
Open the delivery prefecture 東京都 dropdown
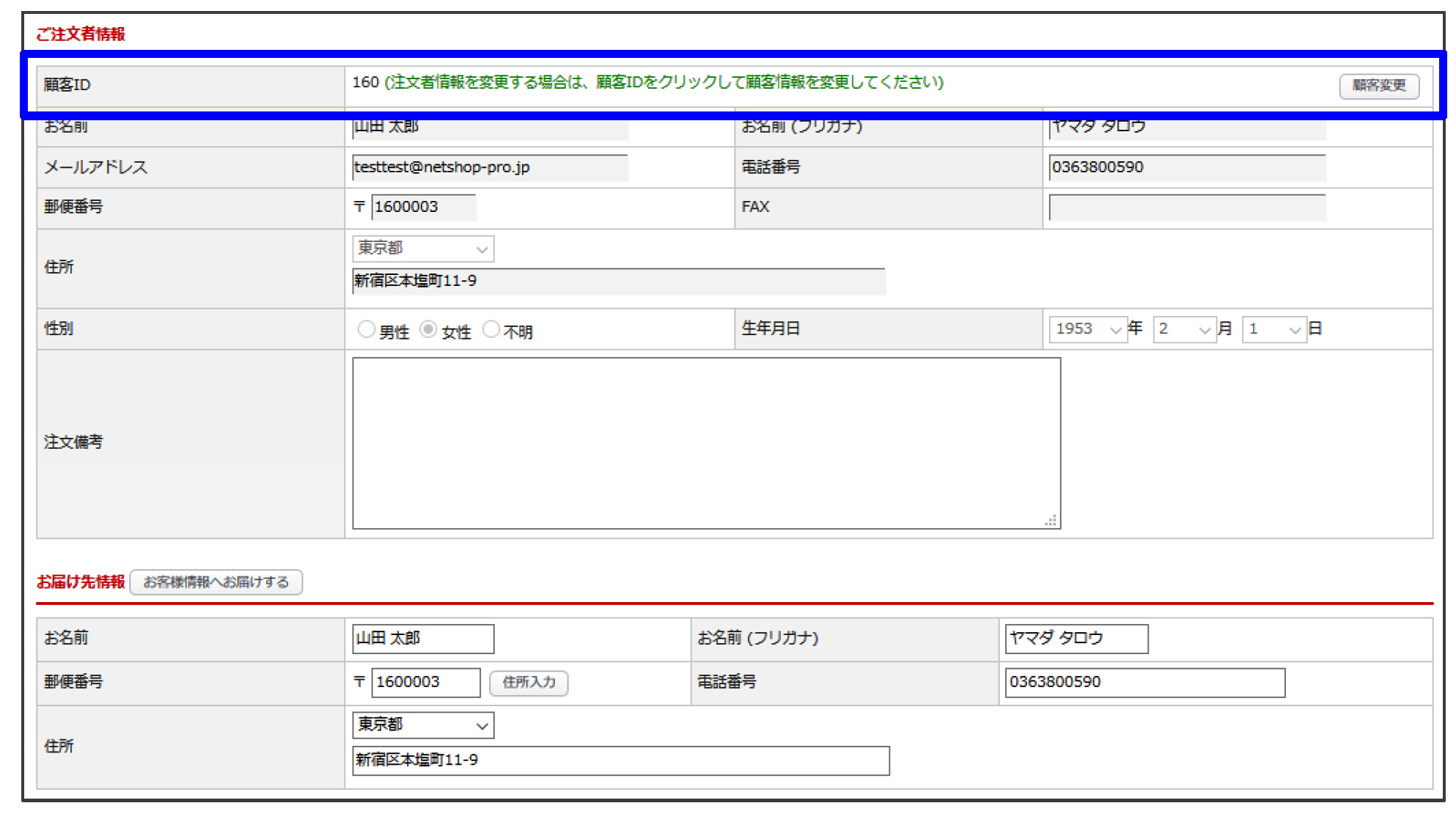pyautogui.click(x=422, y=725)
